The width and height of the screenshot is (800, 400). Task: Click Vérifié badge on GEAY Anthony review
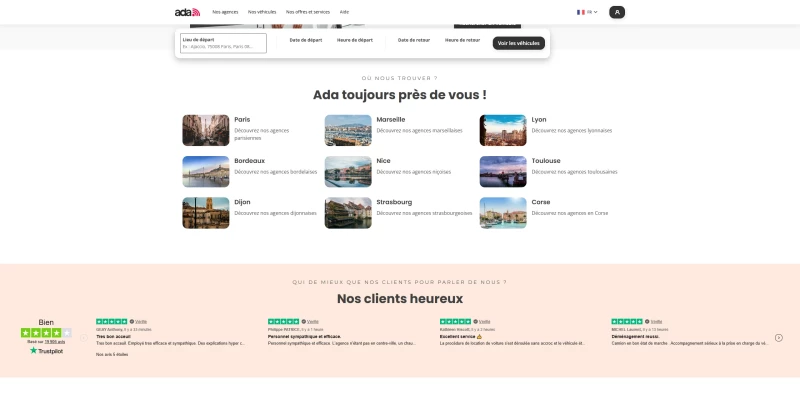[138, 321]
